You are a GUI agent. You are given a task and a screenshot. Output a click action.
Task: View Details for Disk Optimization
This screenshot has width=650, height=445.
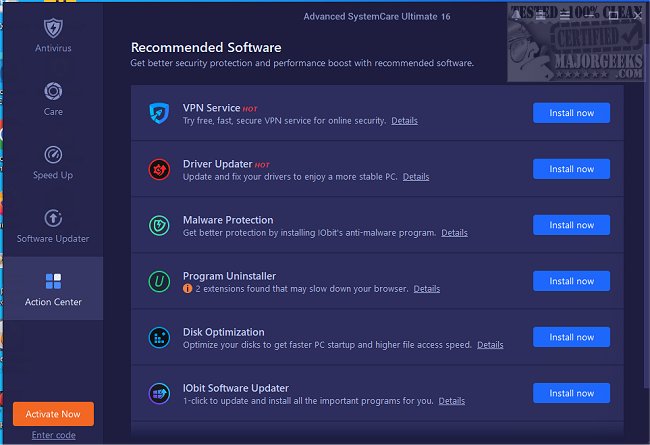click(x=490, y=345)
